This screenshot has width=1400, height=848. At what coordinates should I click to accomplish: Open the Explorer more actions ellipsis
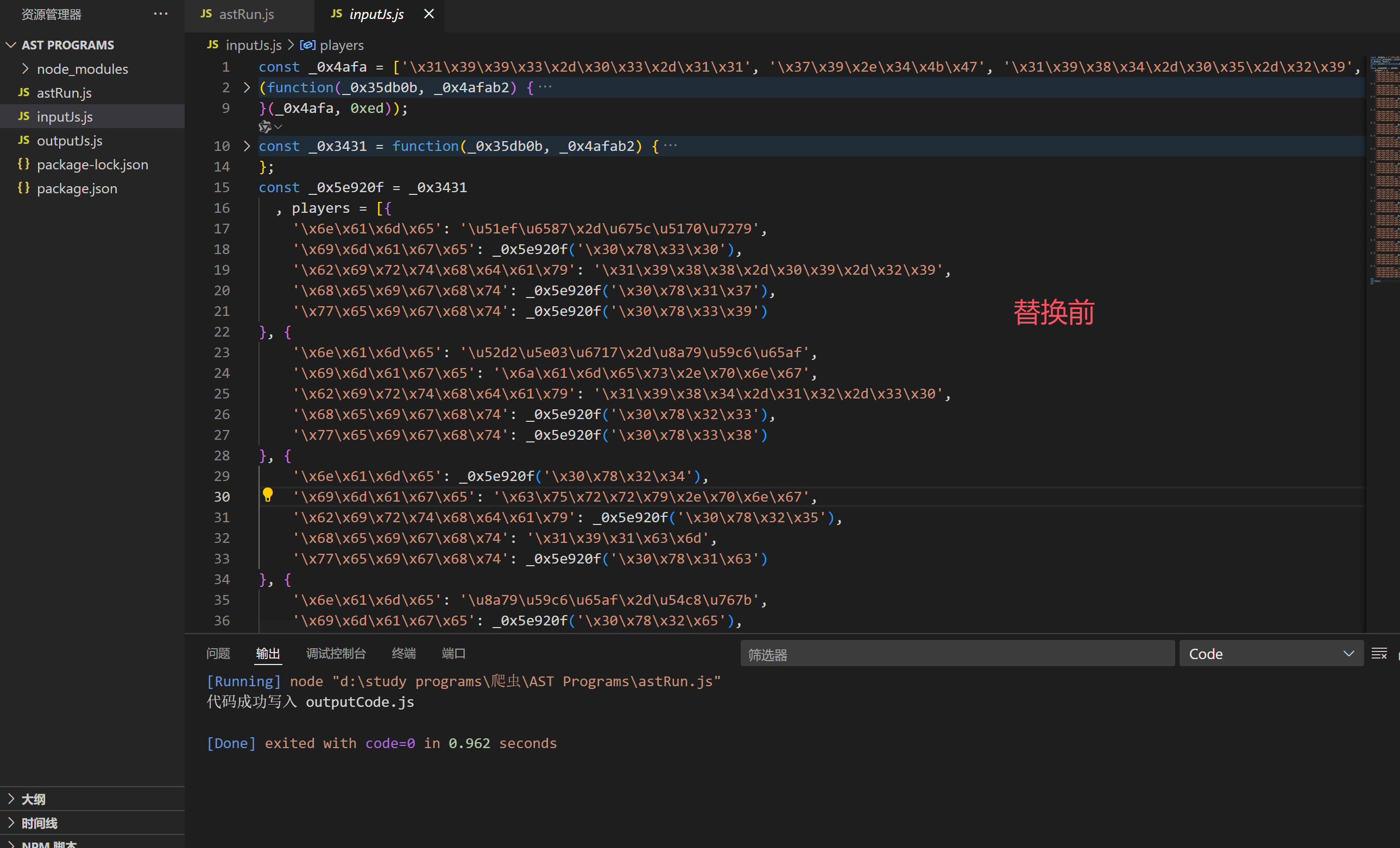tap(161, 14)
